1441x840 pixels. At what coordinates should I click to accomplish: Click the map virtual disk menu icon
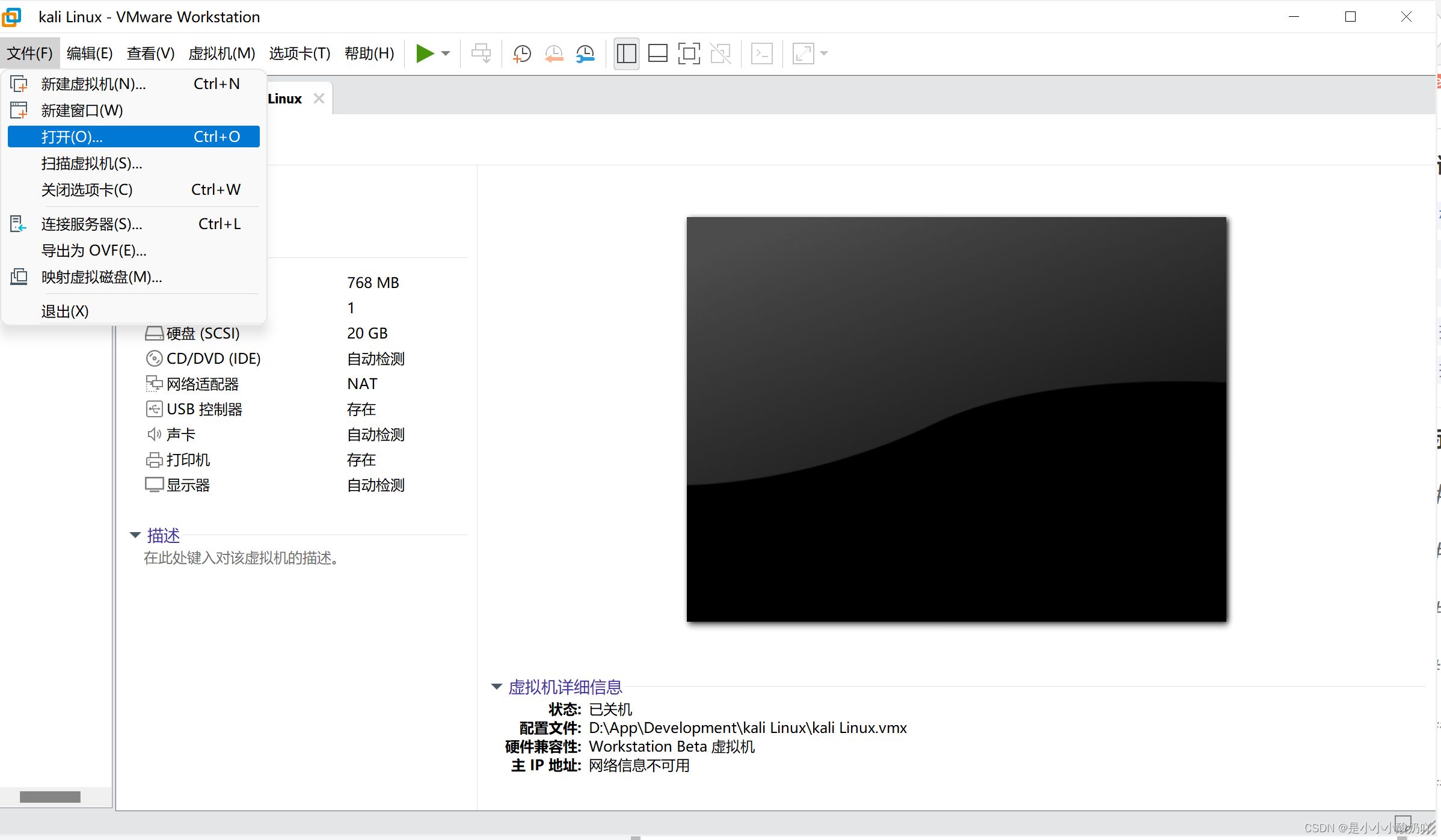(19, 277)
